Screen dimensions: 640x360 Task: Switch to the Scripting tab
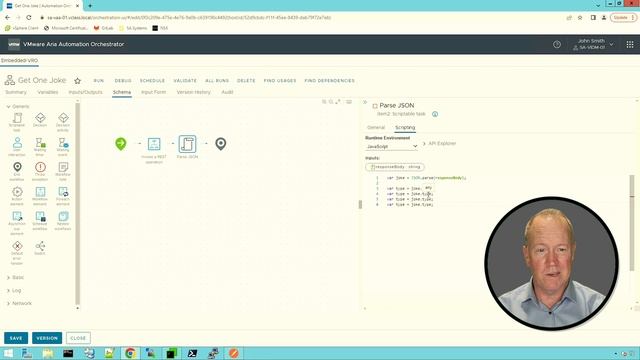[x=405, y=128]
